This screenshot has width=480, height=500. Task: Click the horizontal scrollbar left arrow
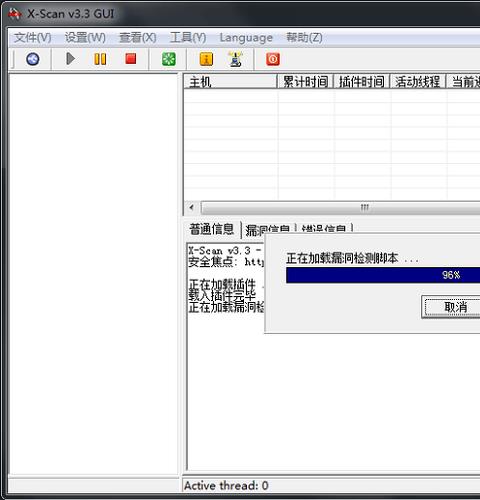pos(192,207)
